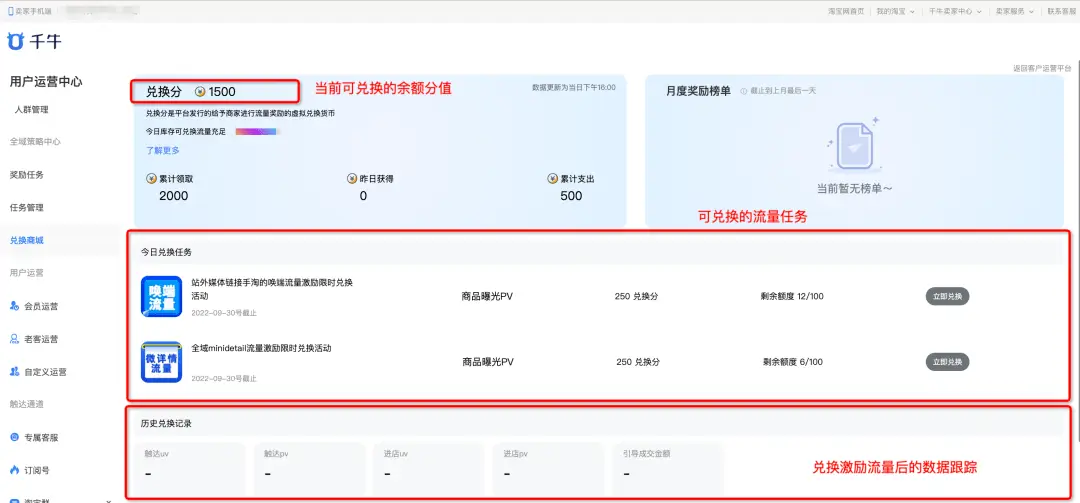The height and width of the screenshot is (503, 1080).
Task: Open 任务管理 in sidebar
Action: click(x=27, y=207)
